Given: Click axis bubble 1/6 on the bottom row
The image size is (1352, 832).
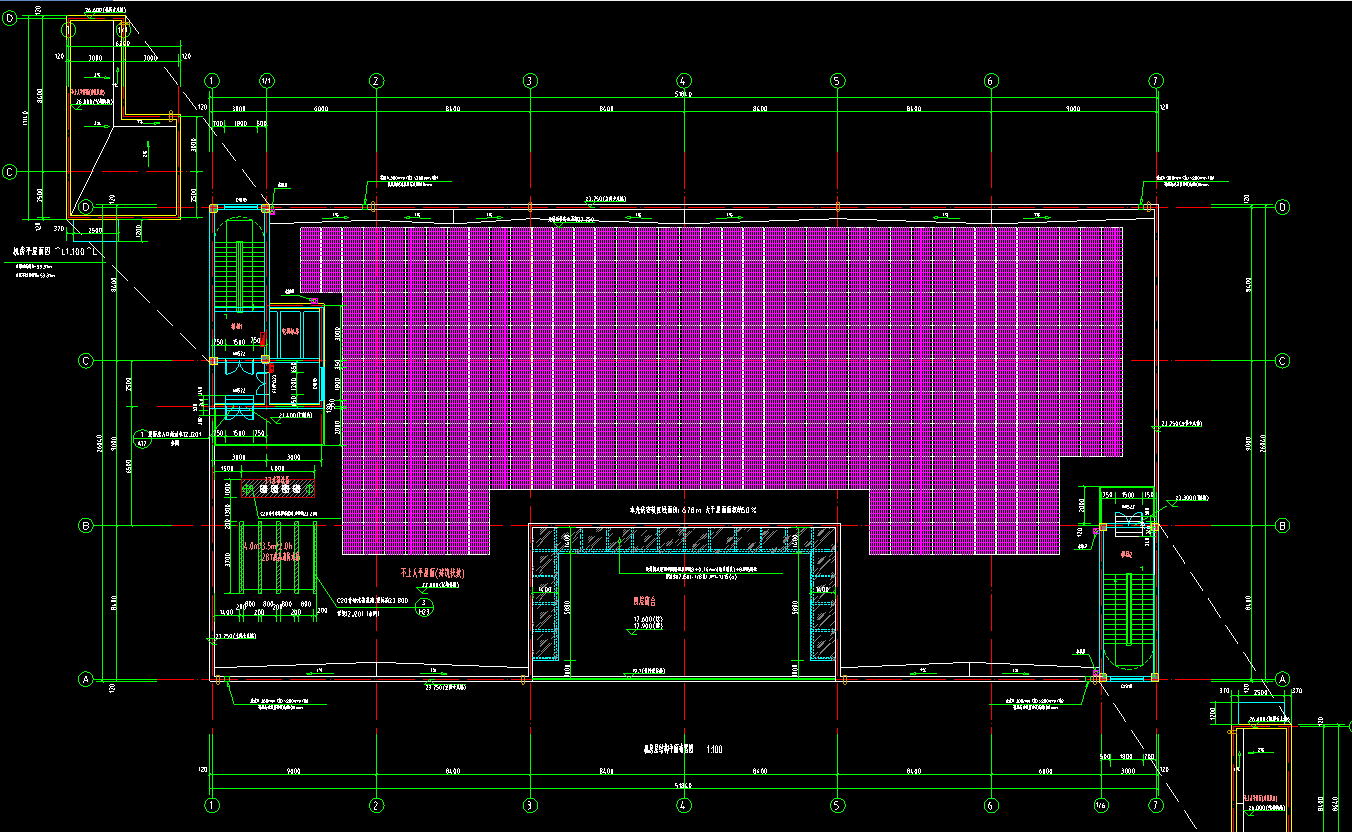Looking at the screenshot, I should 1101,804.
